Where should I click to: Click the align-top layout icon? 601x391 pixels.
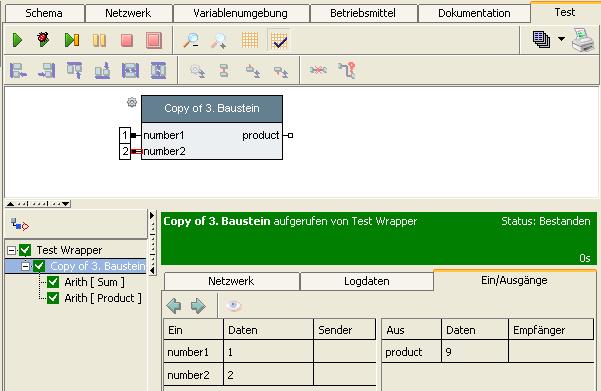pyautogui.click(x=74, y=71)
